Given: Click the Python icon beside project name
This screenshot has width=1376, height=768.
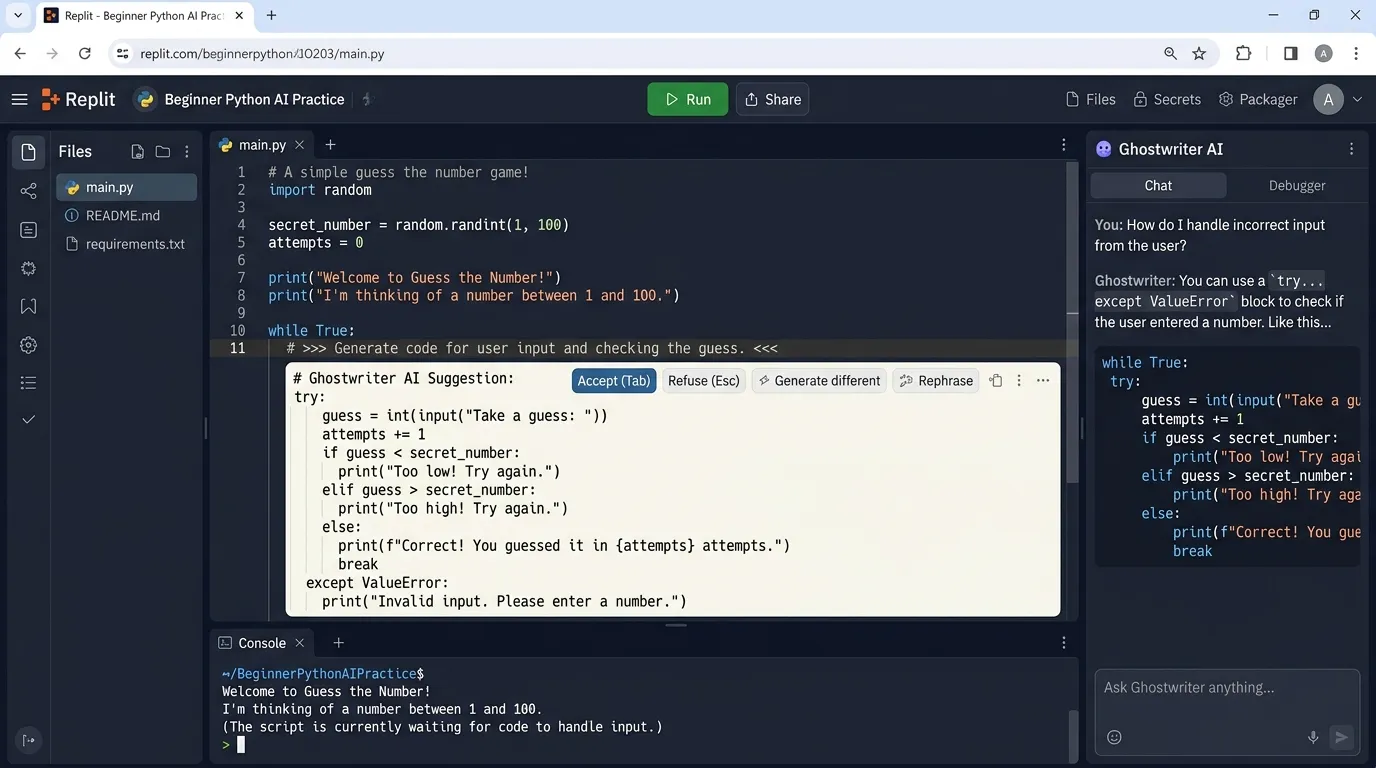Looking at the screenshot, I should (x=146, y=99).
